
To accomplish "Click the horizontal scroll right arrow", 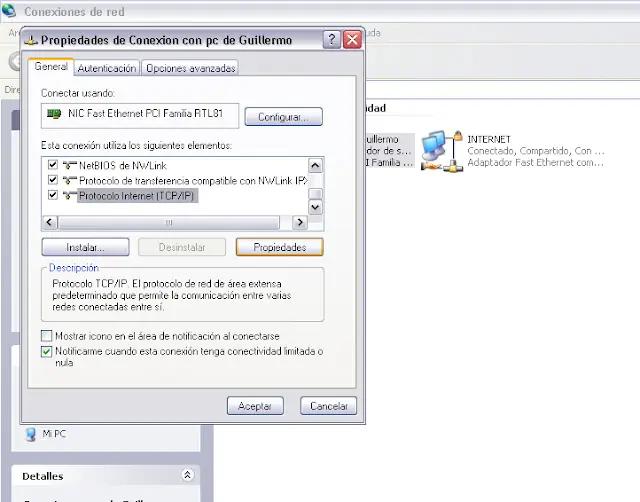I will (300, 222).
